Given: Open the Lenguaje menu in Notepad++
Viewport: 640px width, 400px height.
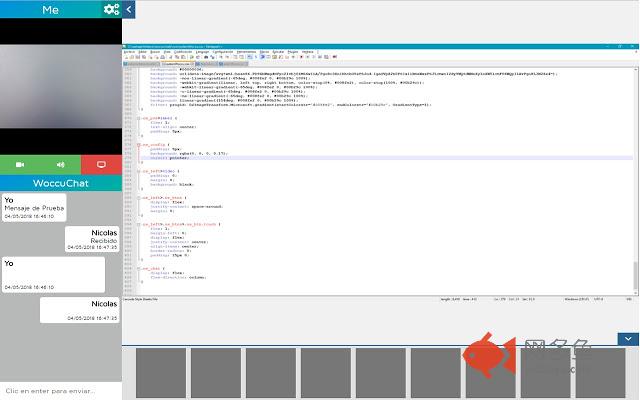Looking at the screenshot, I should 202,52.
